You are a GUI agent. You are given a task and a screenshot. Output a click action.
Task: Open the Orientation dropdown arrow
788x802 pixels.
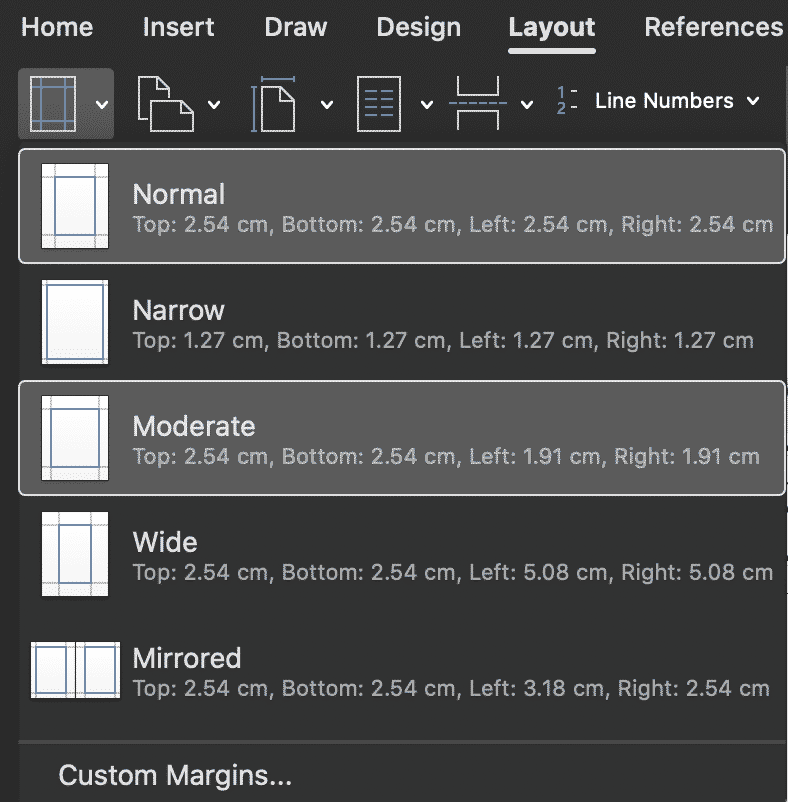[214, 103]
